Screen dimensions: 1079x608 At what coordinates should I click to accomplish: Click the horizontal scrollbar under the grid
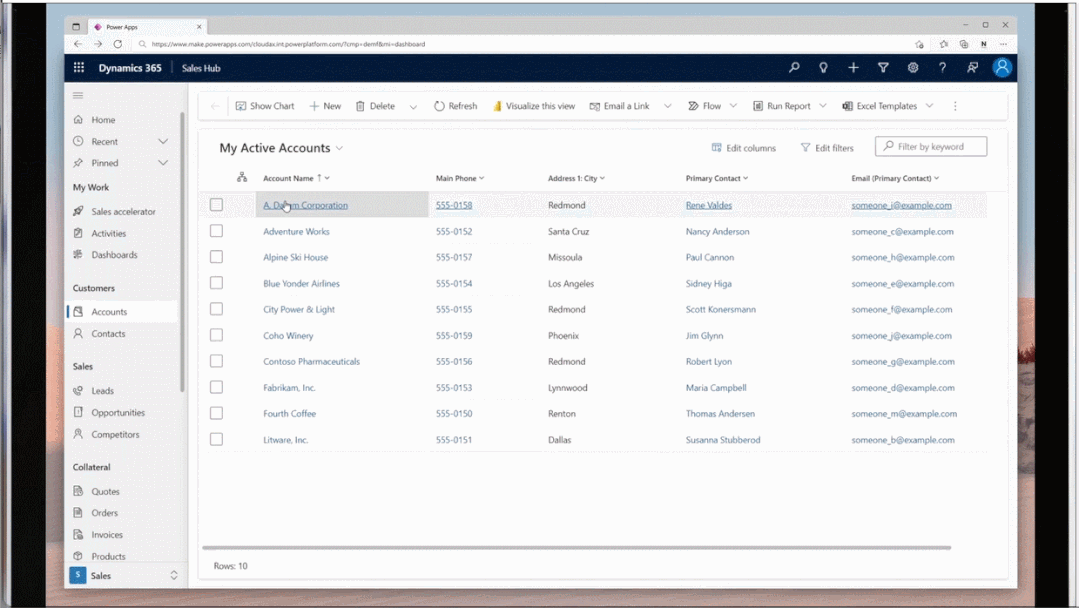tap(577, 548)
